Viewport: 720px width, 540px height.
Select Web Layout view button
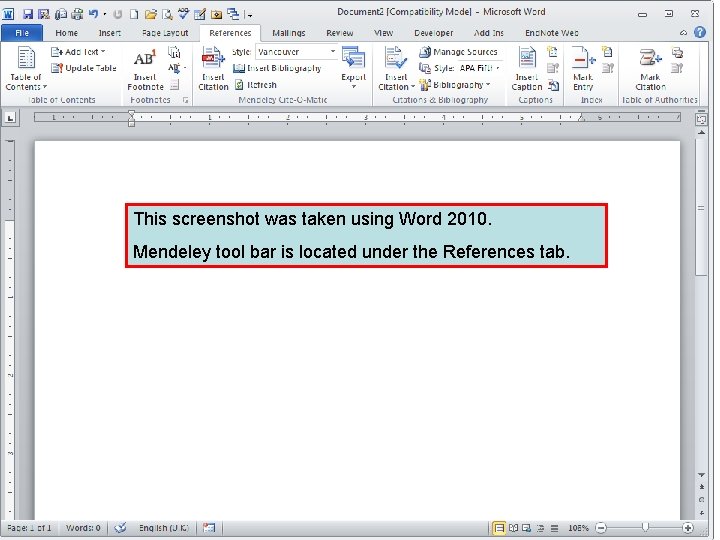[527, 528]
